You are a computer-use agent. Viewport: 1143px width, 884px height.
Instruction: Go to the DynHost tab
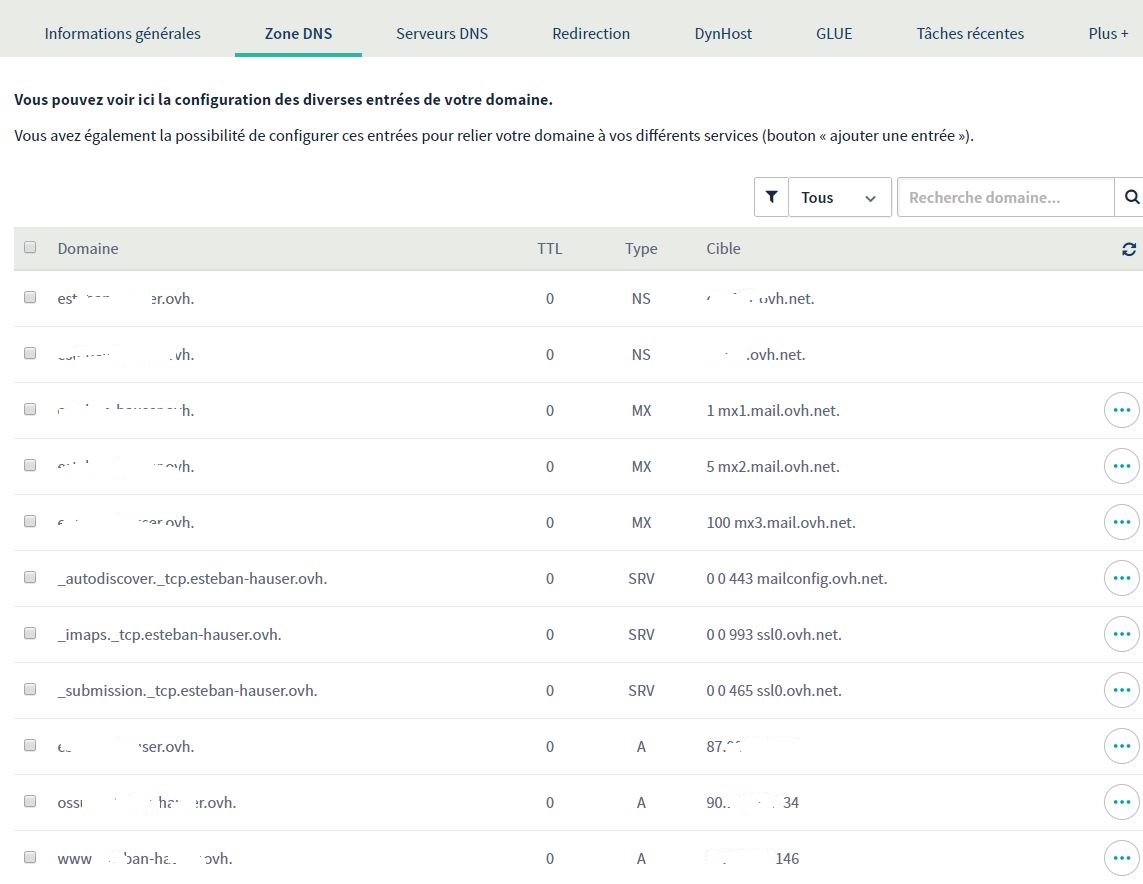click(723, 34)
